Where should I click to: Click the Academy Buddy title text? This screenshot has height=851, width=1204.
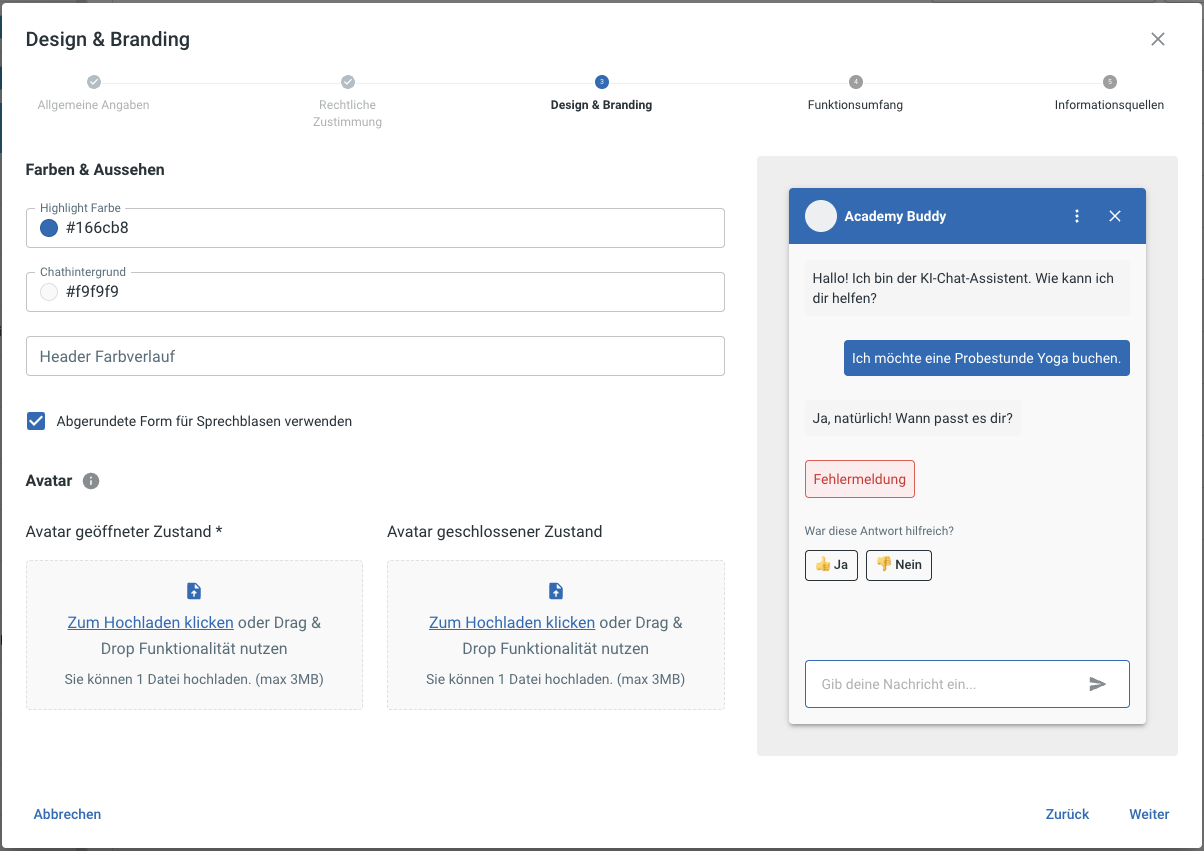click(x=895, y=216)
